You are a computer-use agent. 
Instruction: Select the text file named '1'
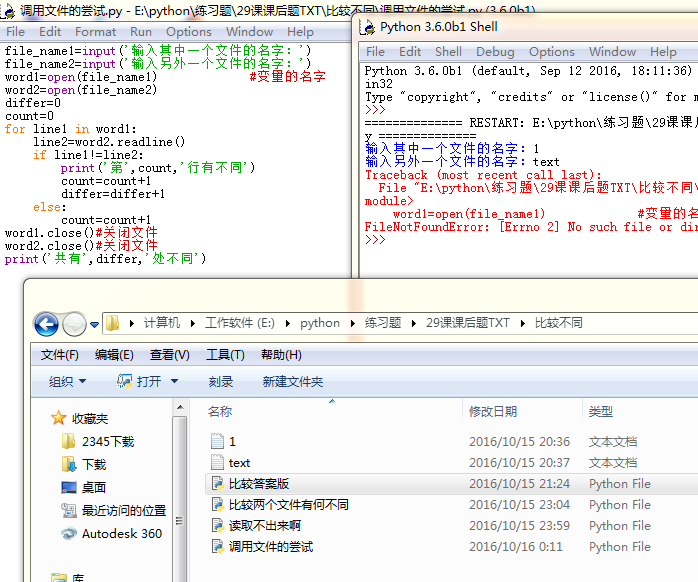(232, 441)
